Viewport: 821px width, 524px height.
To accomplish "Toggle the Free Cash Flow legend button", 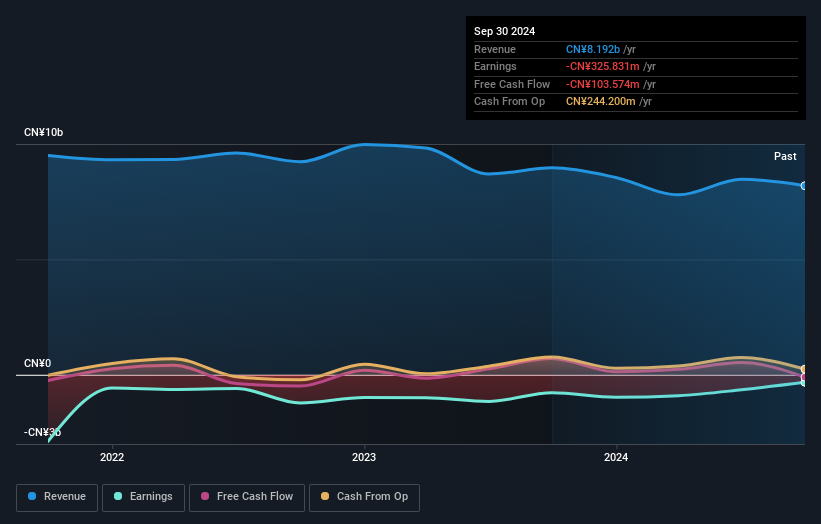I will point(247,497).
